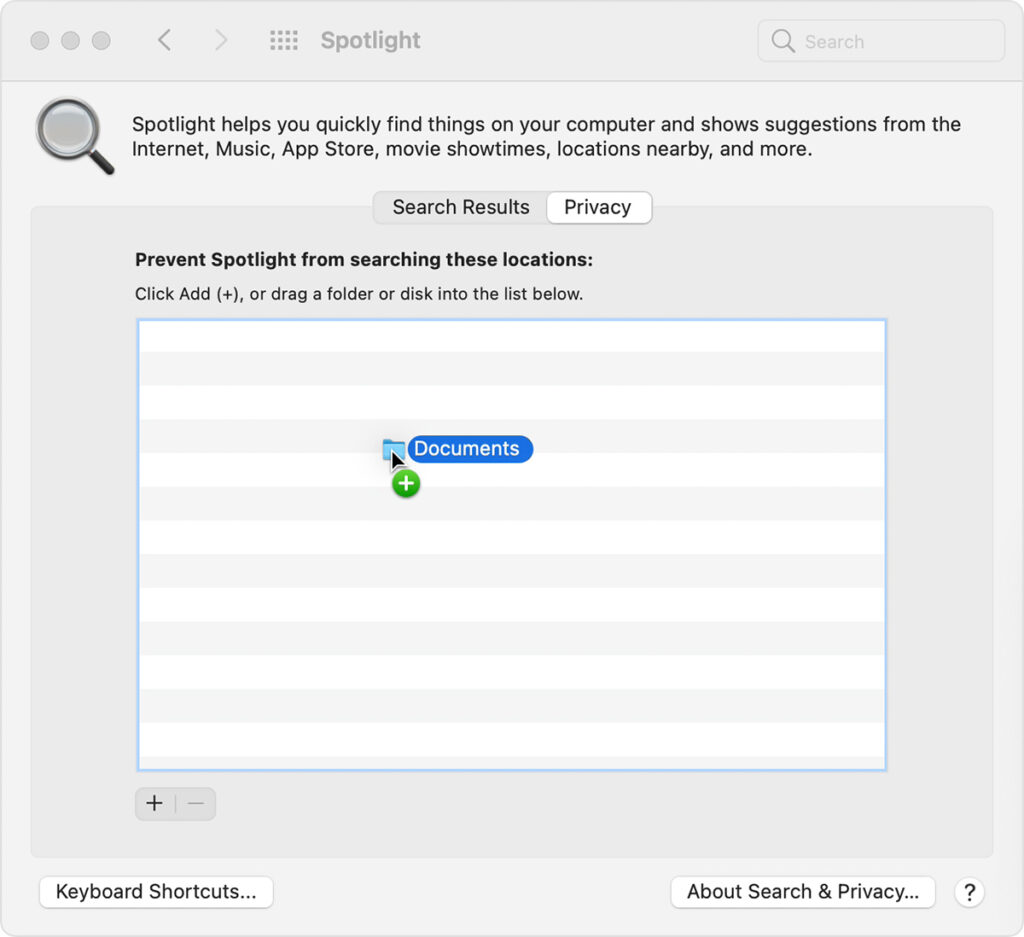
Task: Click the green plus badge on the dragged folder
Action: 406,484
